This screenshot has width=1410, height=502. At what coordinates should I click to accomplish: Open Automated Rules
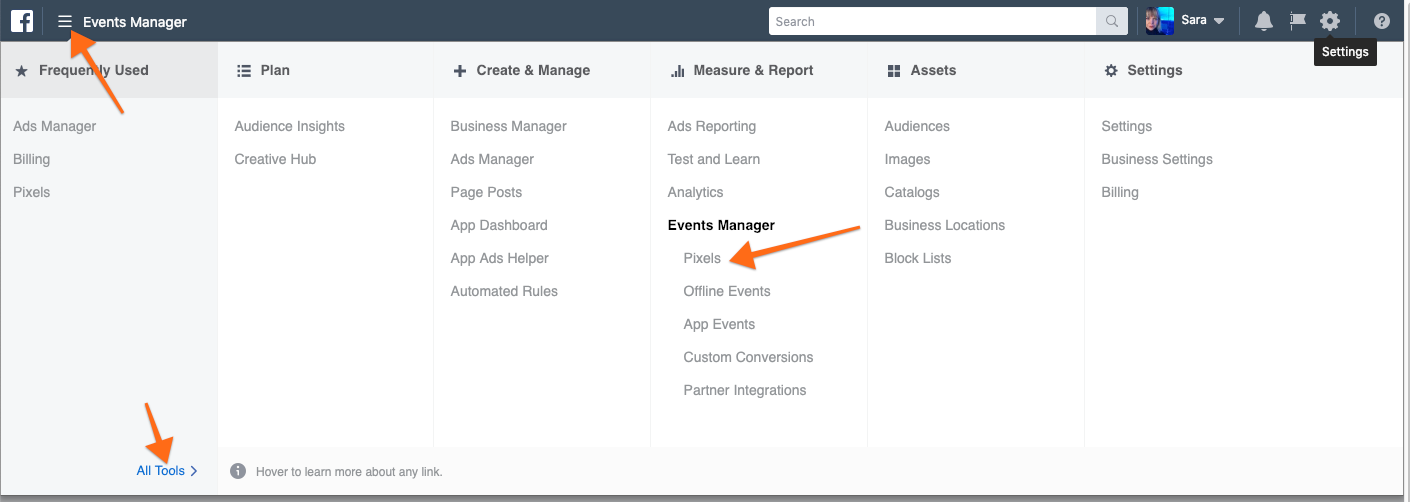504,291
